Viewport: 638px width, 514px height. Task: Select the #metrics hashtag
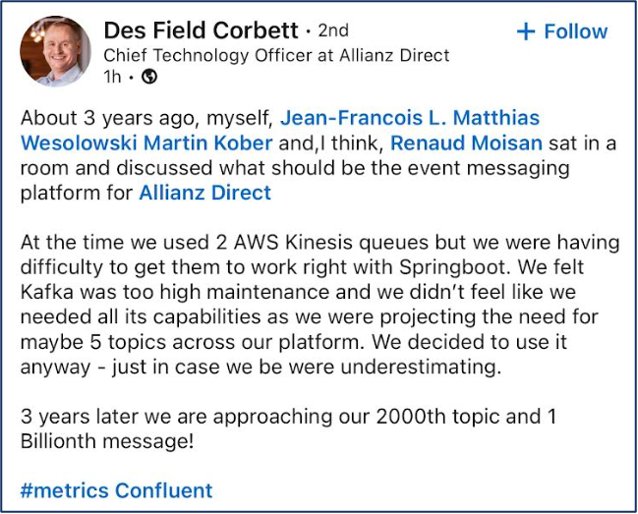tap(64, 490)
